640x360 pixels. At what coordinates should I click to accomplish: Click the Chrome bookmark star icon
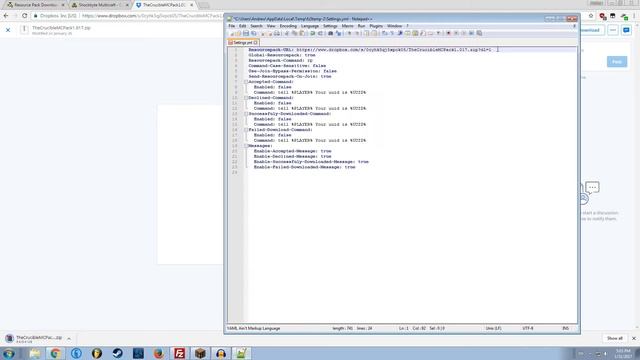pos(591,16)
